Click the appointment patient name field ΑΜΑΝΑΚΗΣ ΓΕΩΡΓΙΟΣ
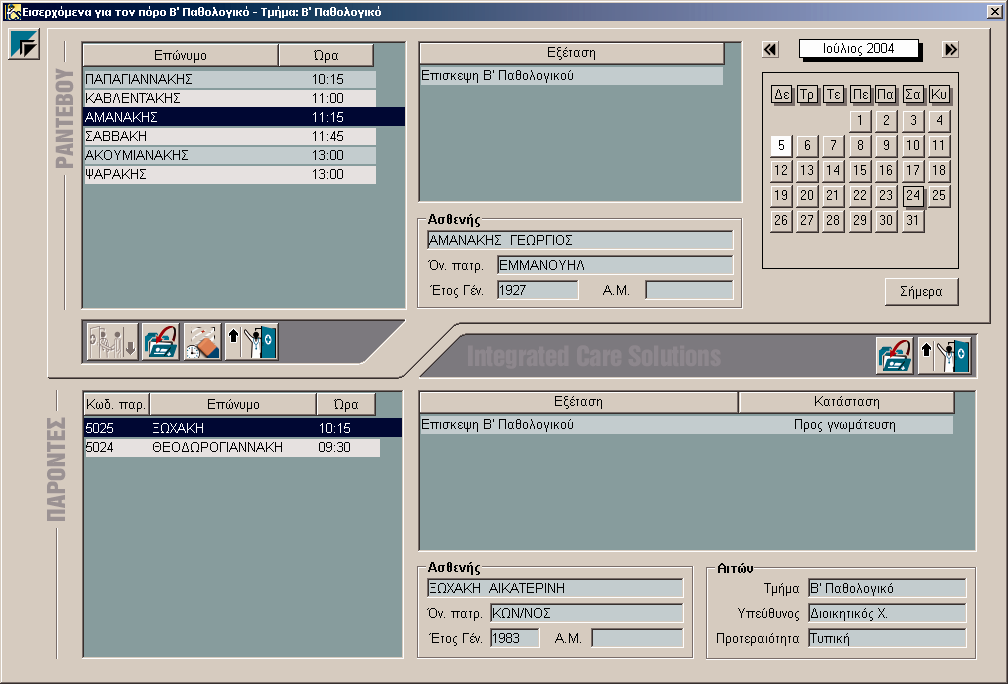Viewport: 1008px width, 684px height. [580, 240]
